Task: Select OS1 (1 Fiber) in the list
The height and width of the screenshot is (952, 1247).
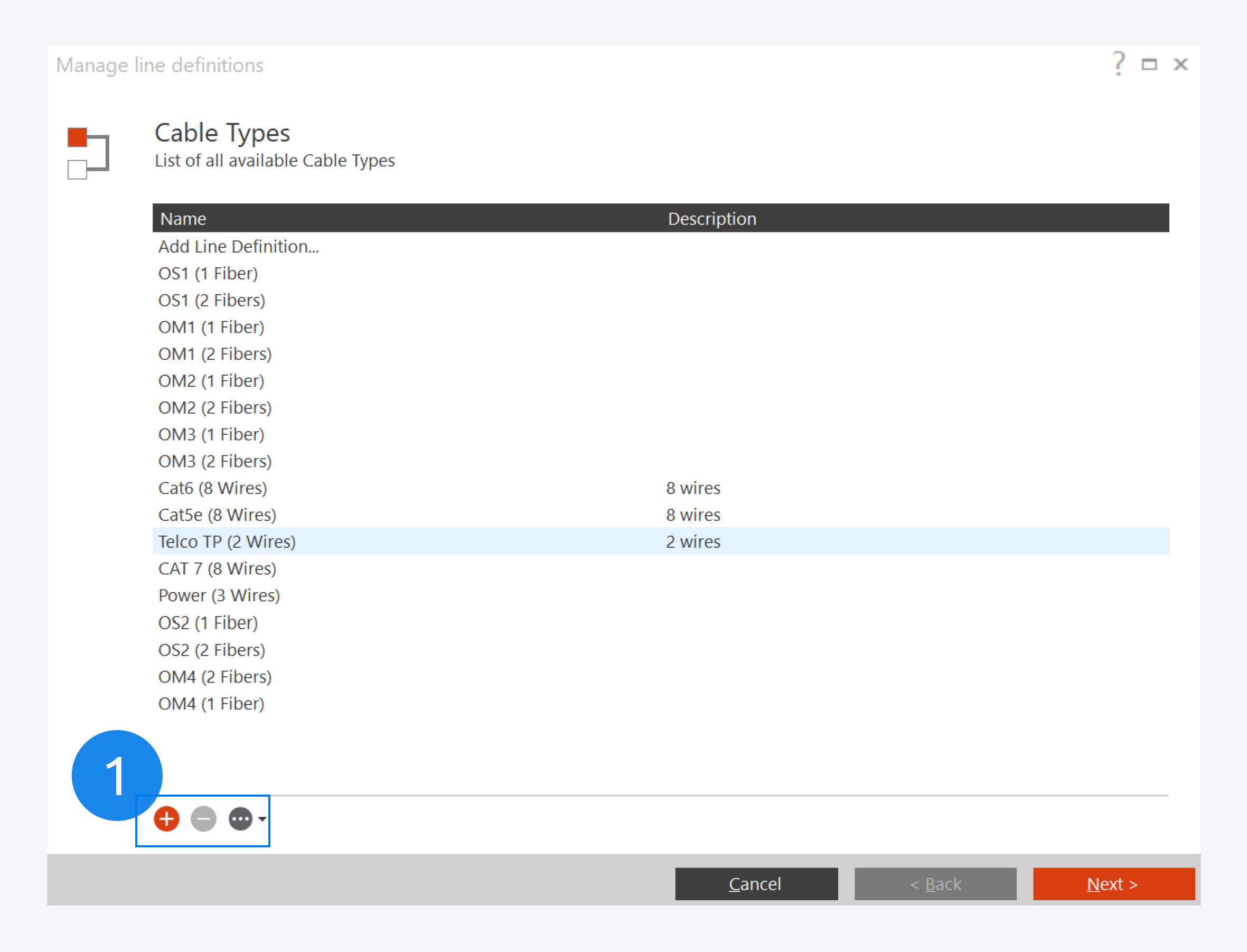Action: click(x=208, y=274)
